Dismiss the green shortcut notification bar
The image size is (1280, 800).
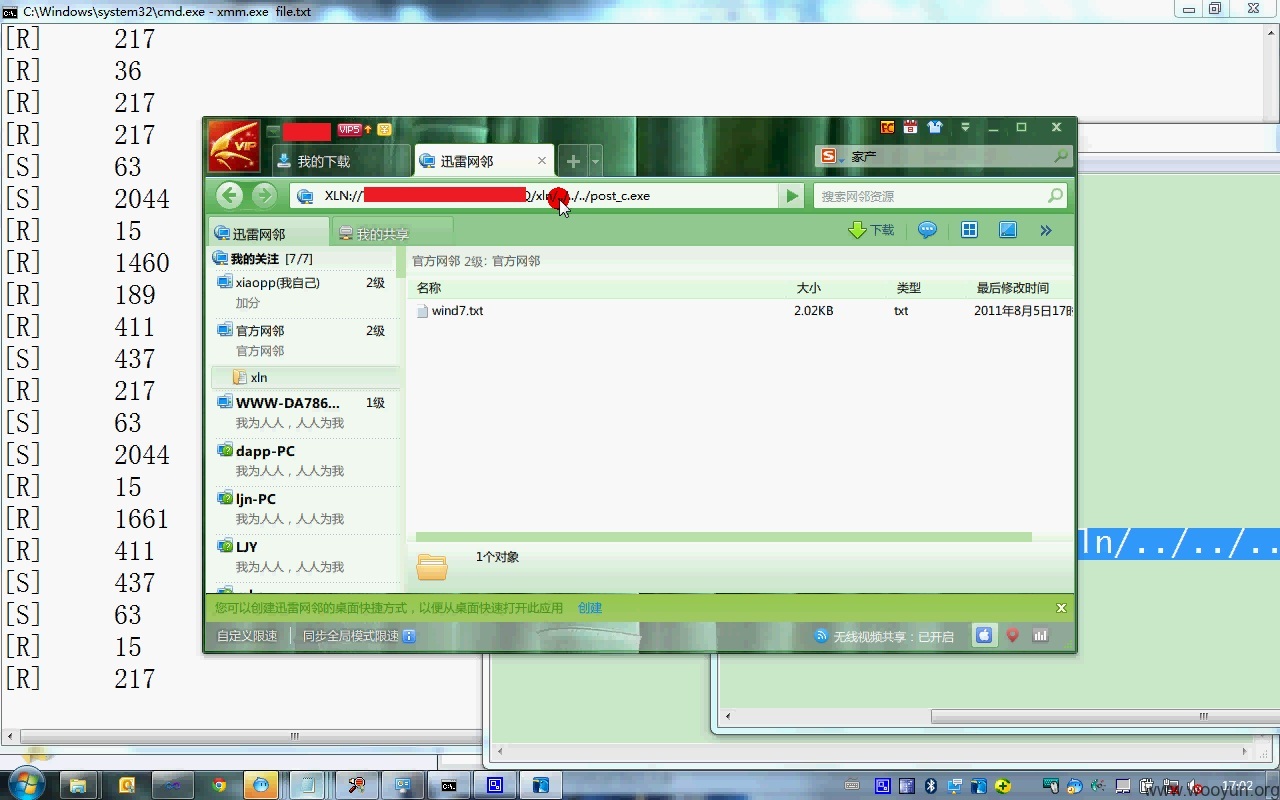click(1061, 608)
